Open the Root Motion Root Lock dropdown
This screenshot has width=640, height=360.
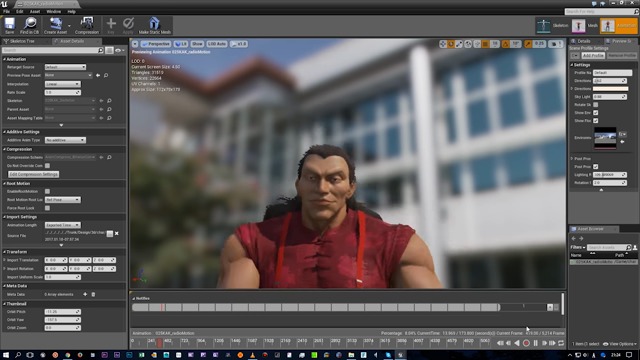pyautogui.click(x=62, y=200)
